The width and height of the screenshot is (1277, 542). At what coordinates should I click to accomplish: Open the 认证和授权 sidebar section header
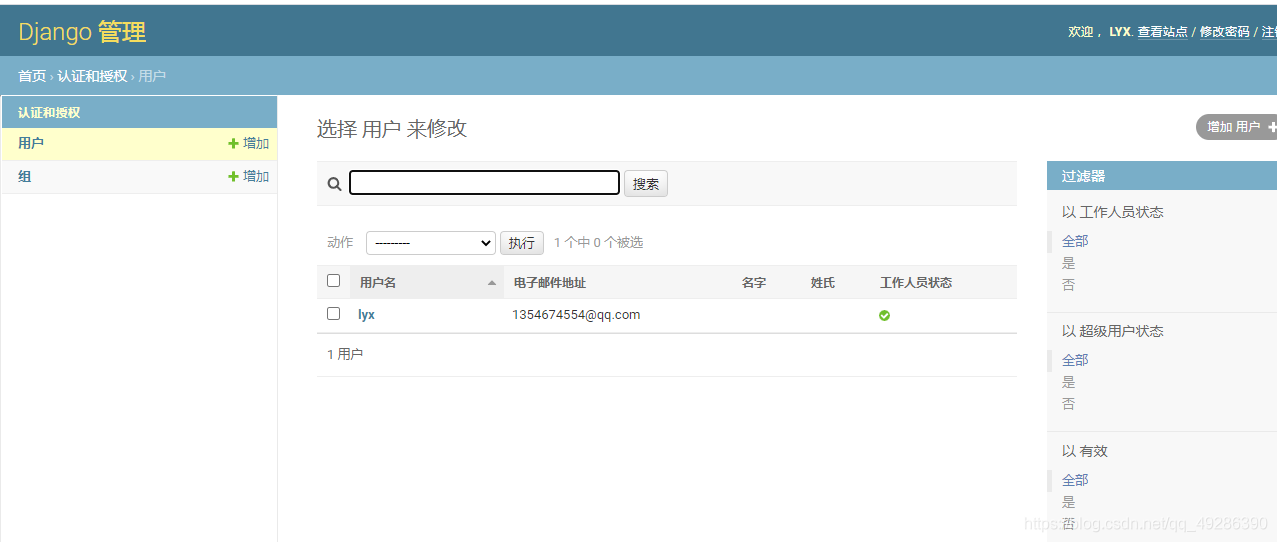[49, 113]
